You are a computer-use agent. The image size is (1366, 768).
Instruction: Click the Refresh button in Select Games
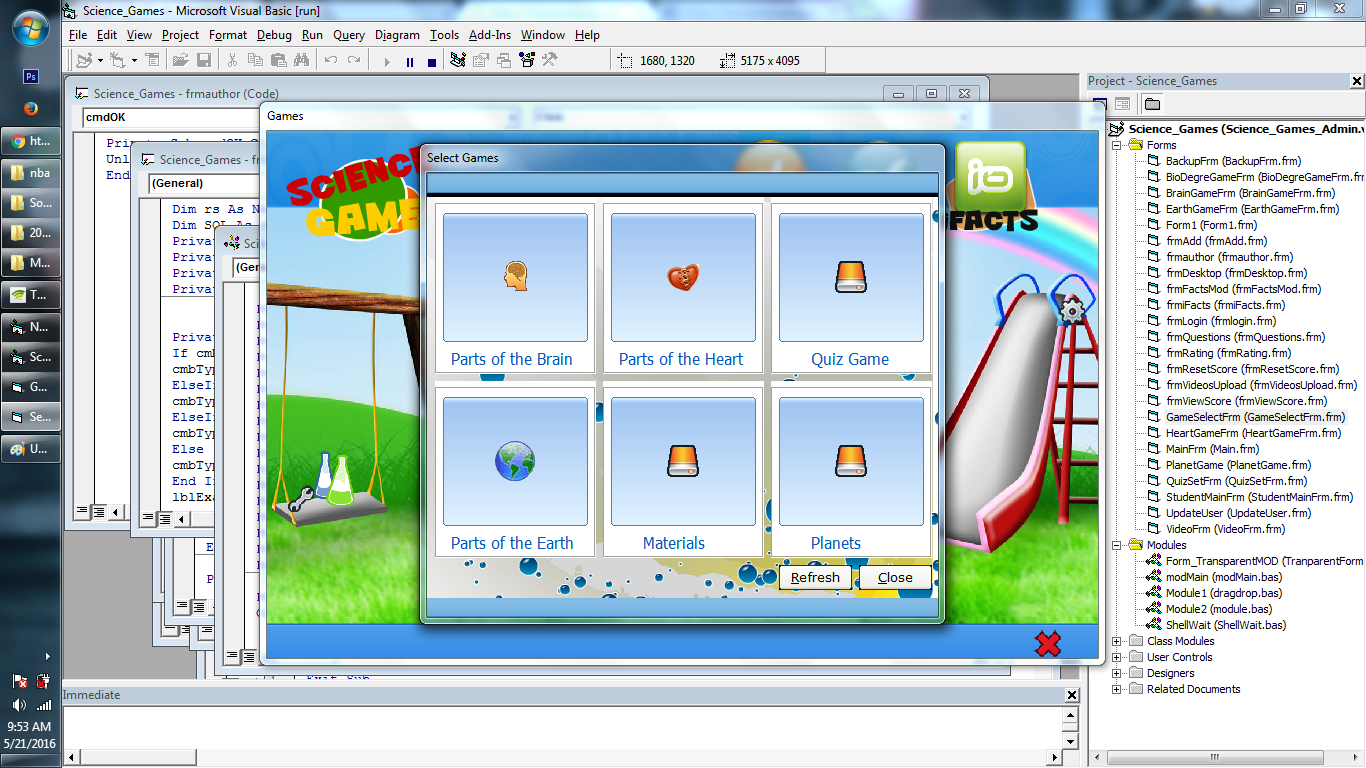coord(815,577)
